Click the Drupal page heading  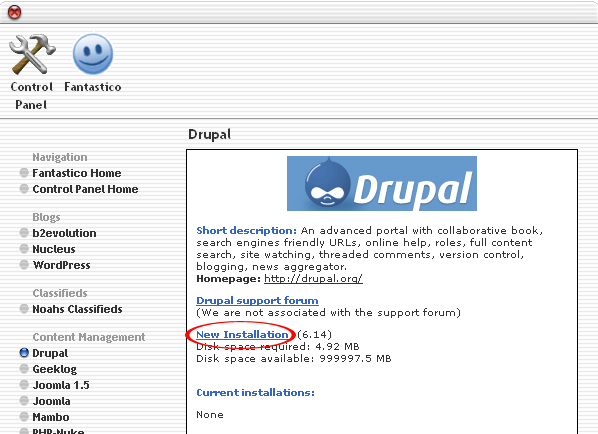point(209,134)
